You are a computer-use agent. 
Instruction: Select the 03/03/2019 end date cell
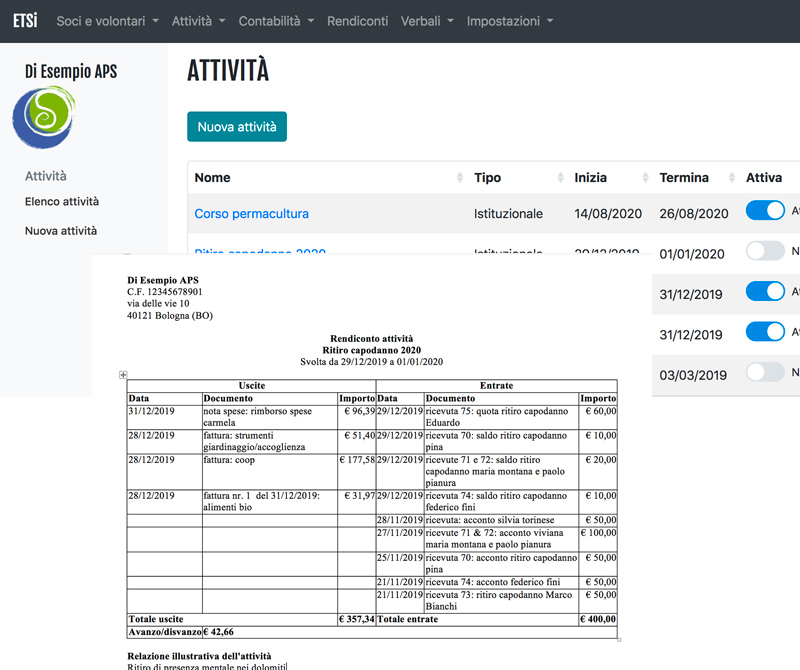693,376
